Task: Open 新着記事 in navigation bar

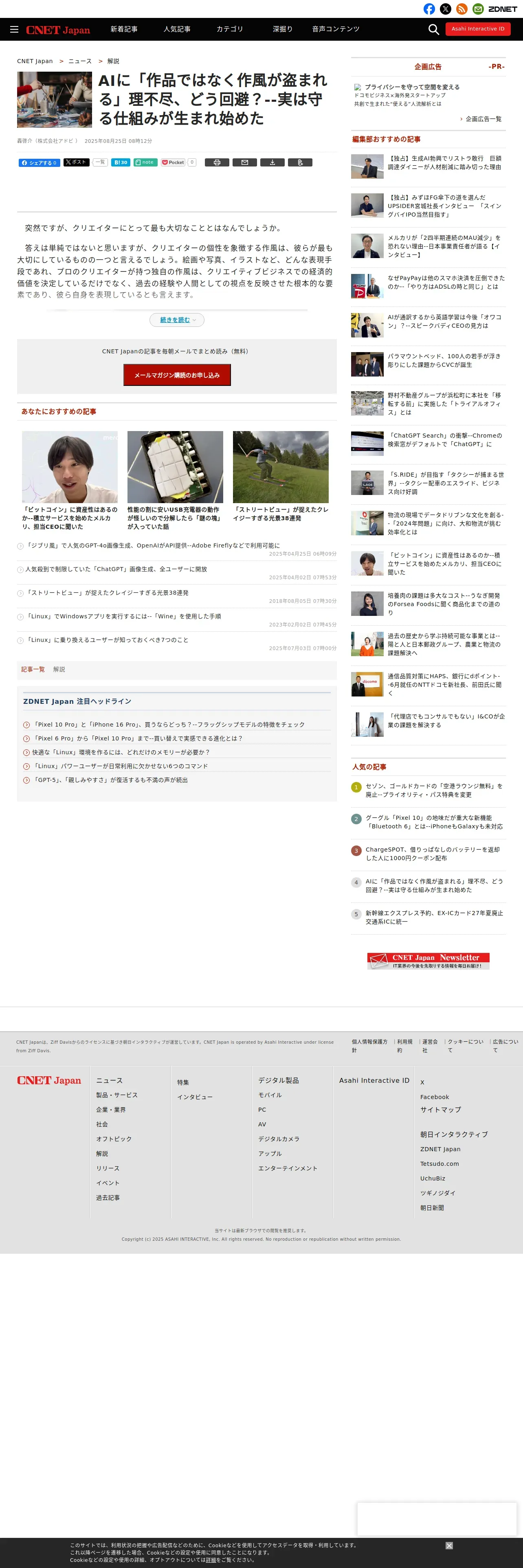Action: [x=124, y=29]
